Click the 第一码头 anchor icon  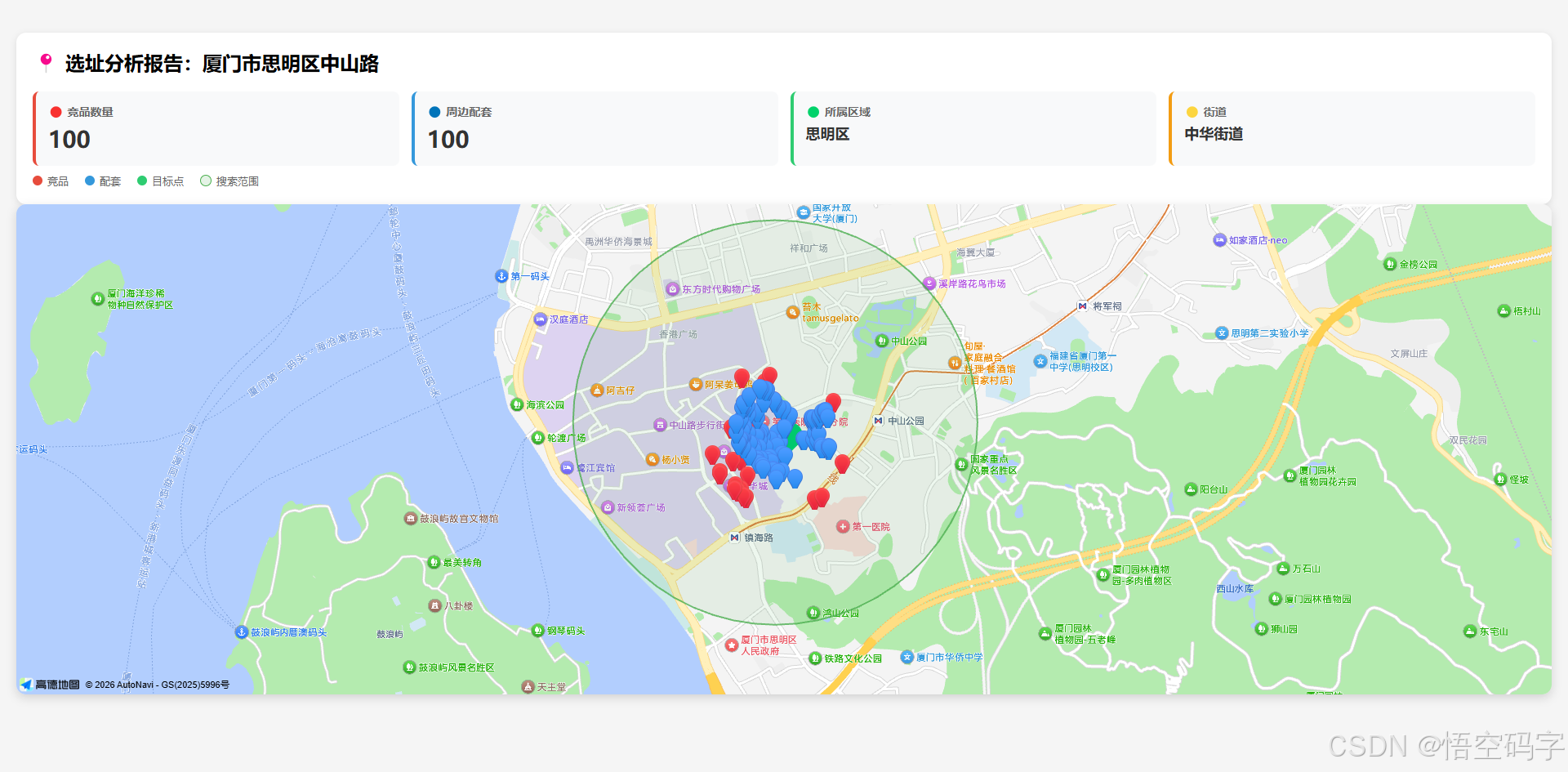(x=502, y=276)
